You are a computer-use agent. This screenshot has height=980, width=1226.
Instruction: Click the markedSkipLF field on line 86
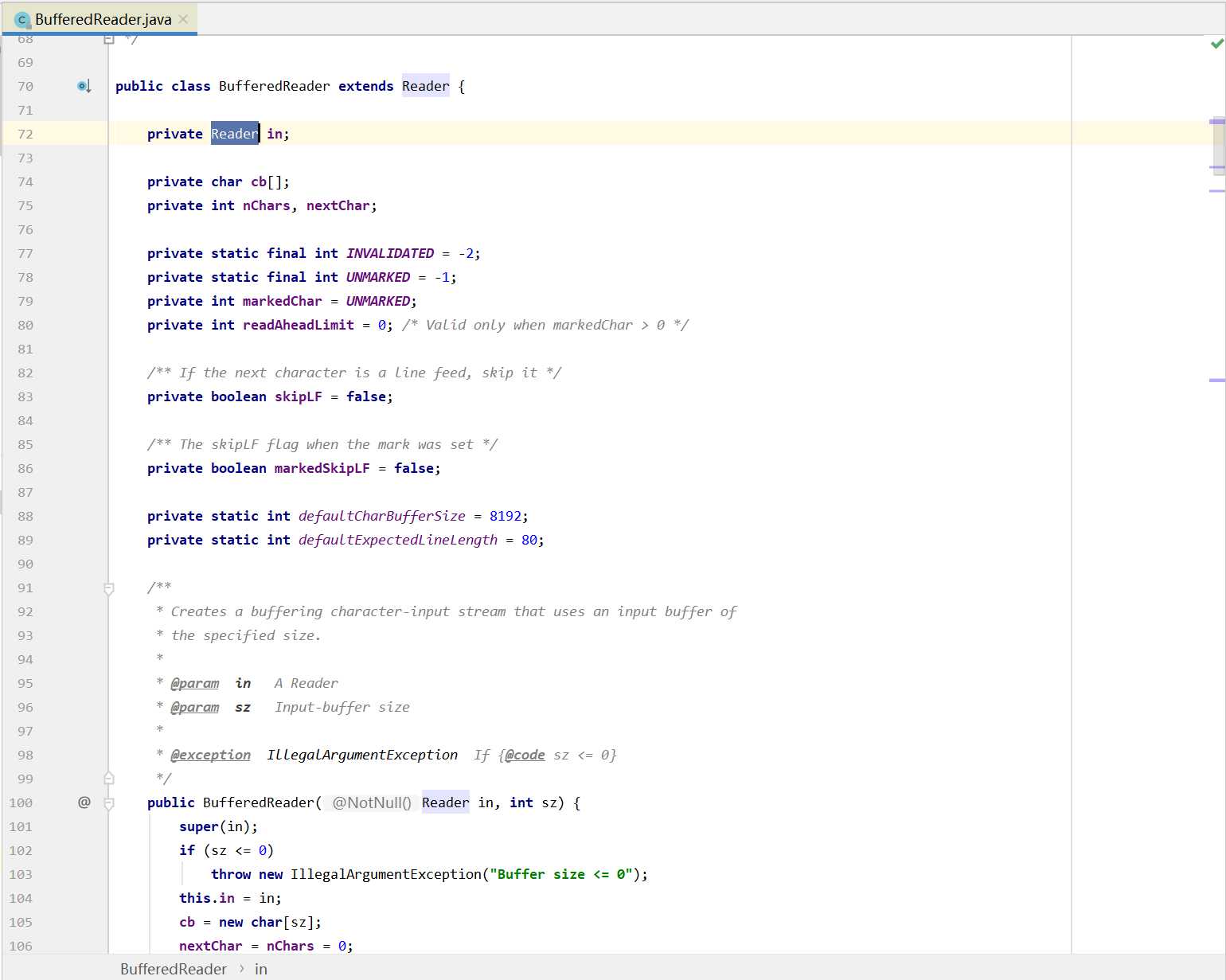tap(322, 468)
